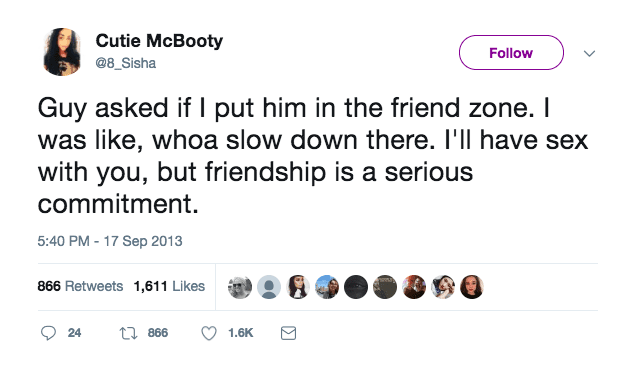Screen dimensions: 636x370
Task: Open Cutie McBooty's profile picture
Action: click(62, 52)
